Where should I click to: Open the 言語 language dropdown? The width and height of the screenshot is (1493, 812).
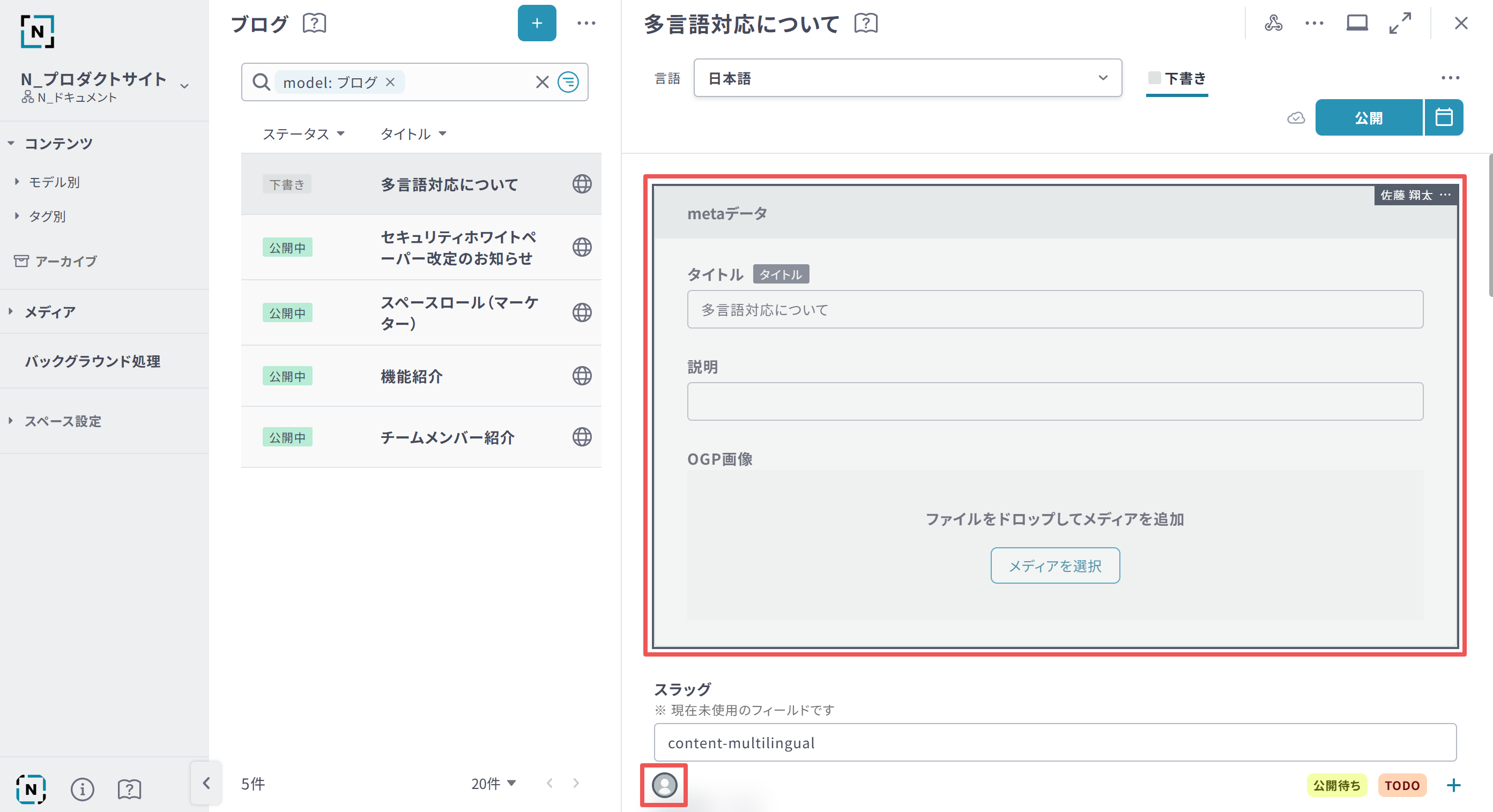pyautogui.click(x=907, y=78)
